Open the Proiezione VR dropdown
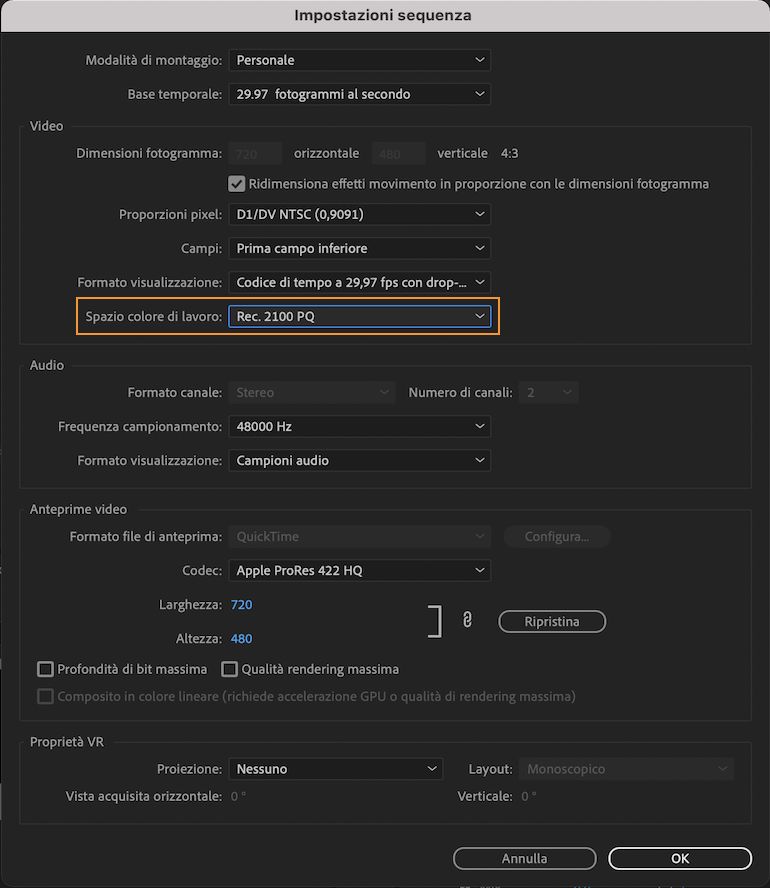 335,769
